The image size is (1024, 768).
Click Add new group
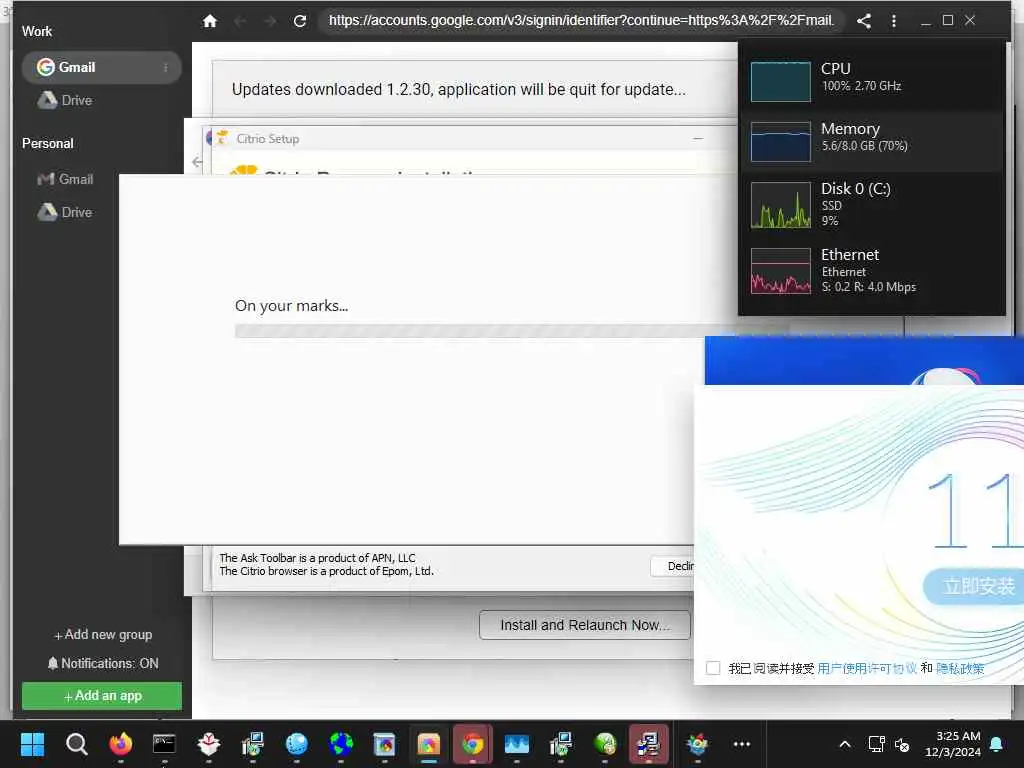pyautogui.click(x=103, y=635)
